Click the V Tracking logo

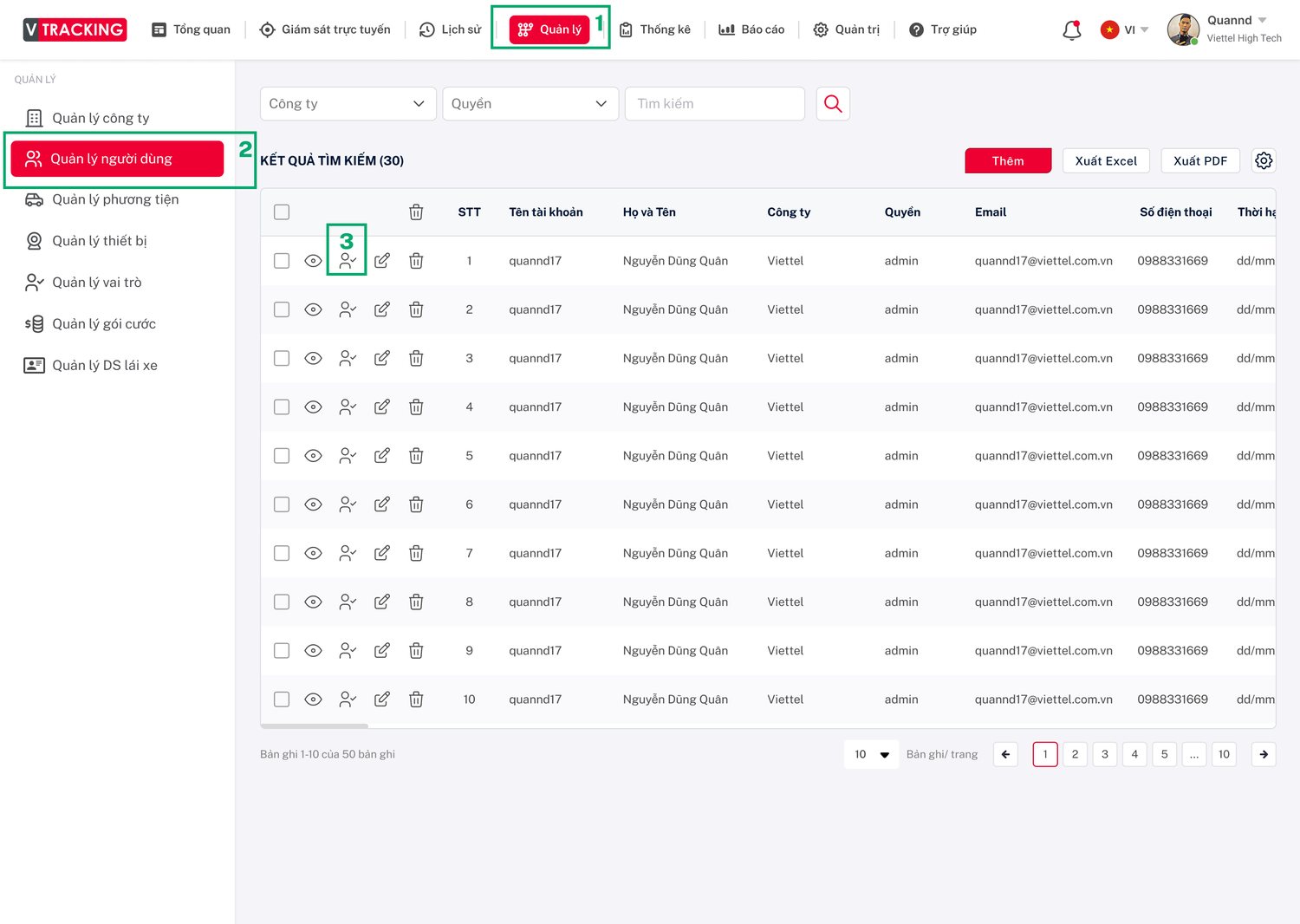coord(75,29)
